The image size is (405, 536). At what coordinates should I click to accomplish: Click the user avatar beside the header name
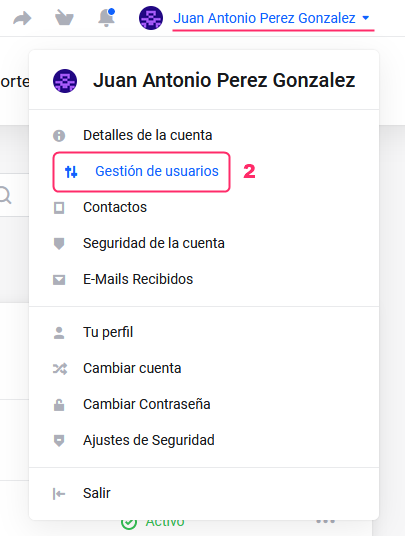click(151, 18)
